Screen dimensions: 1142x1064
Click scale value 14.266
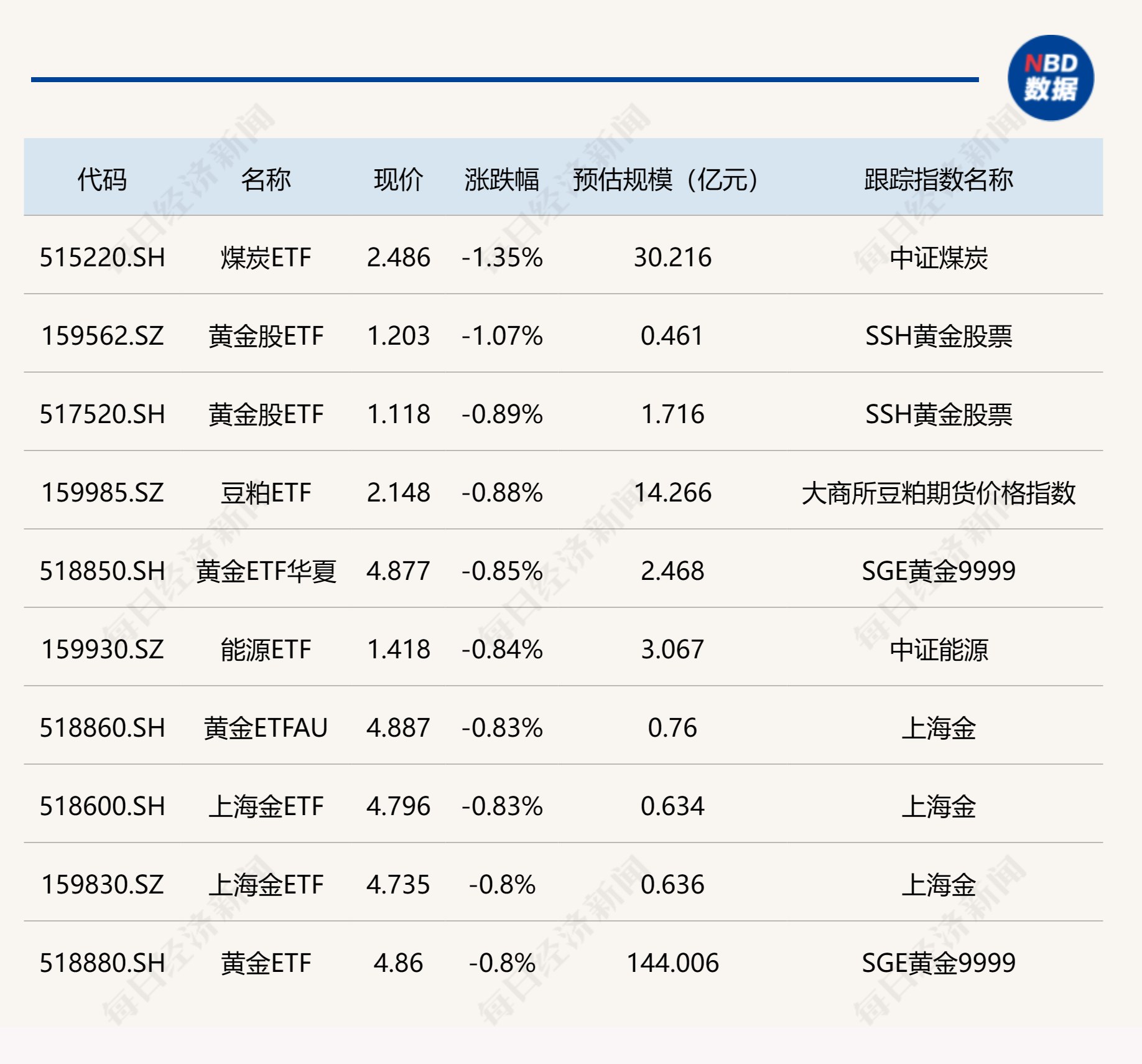[x=672, y=493]
